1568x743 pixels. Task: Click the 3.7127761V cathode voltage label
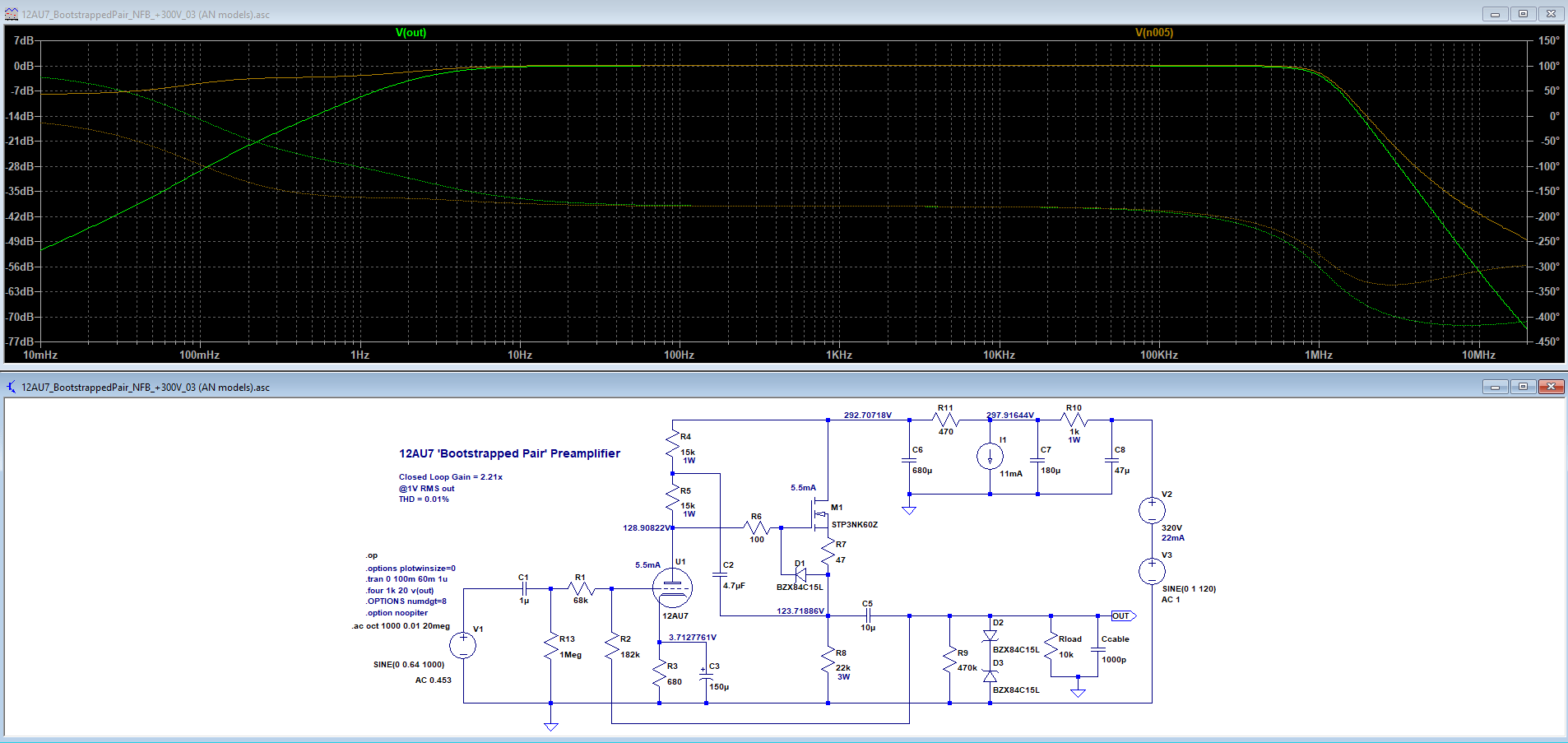693,638
